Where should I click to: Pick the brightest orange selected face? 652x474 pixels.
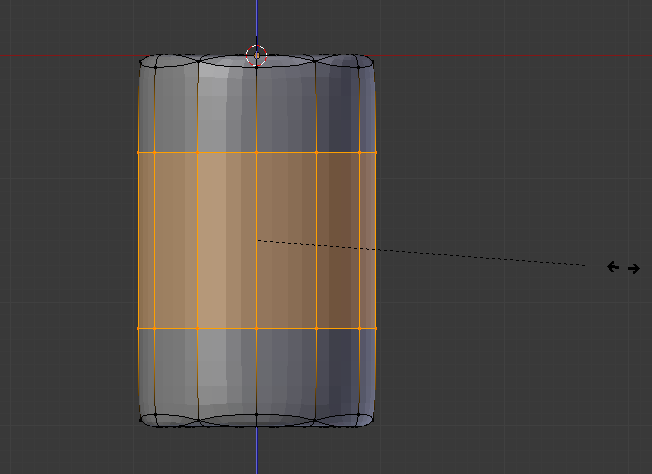[212, 240]
